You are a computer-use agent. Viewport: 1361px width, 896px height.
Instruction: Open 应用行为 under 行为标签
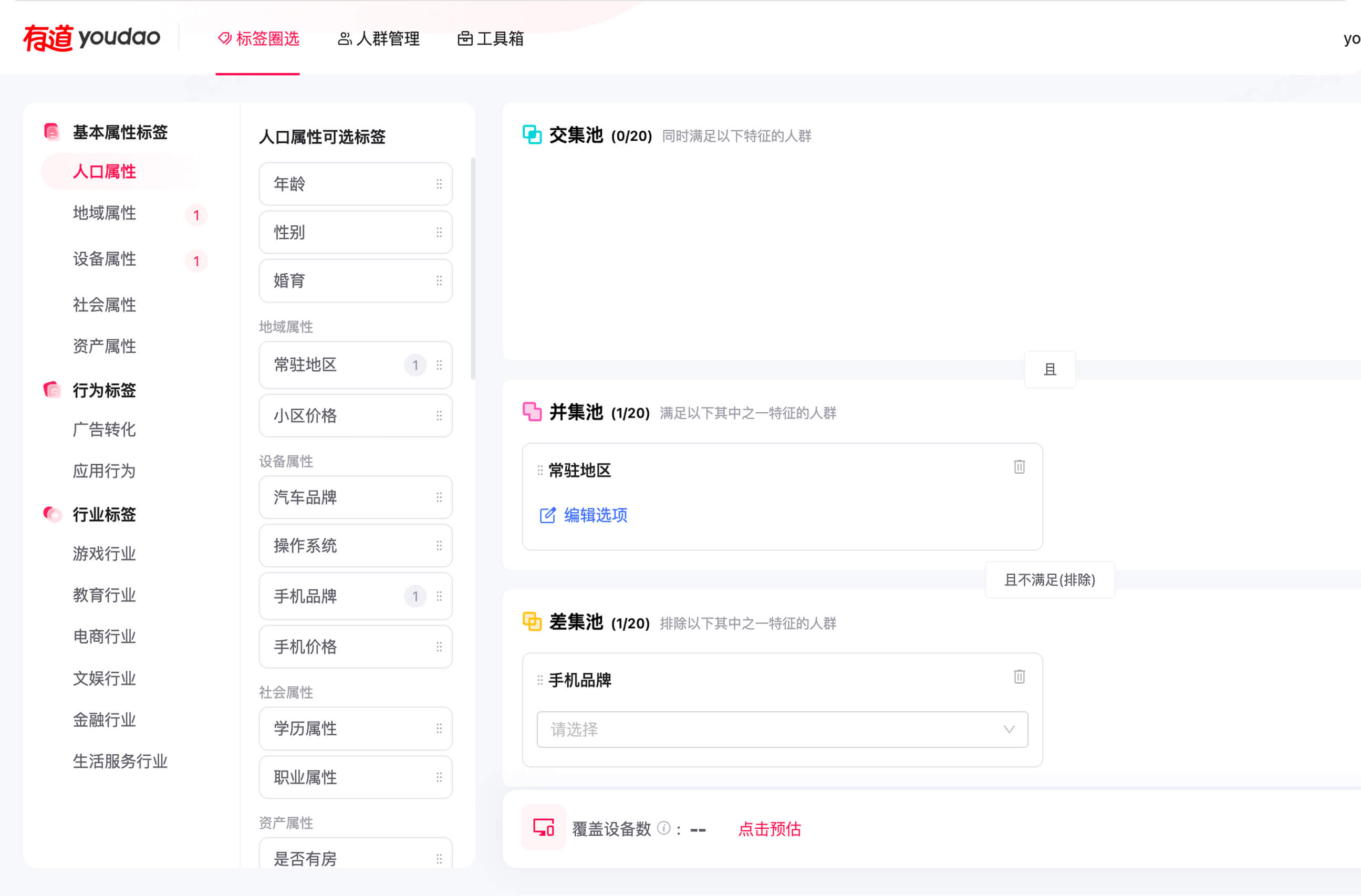tap(104, 471)
